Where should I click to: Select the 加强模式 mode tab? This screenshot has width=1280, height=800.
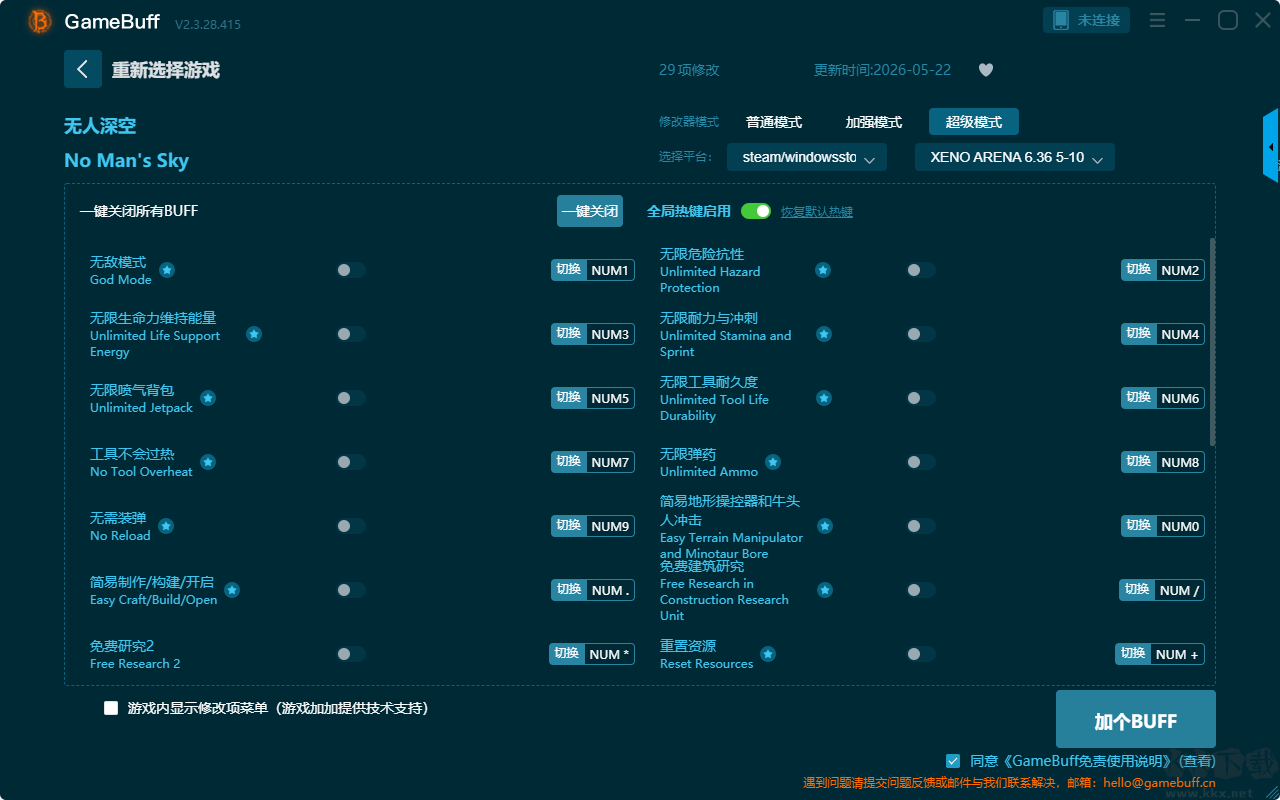point(874,122)
